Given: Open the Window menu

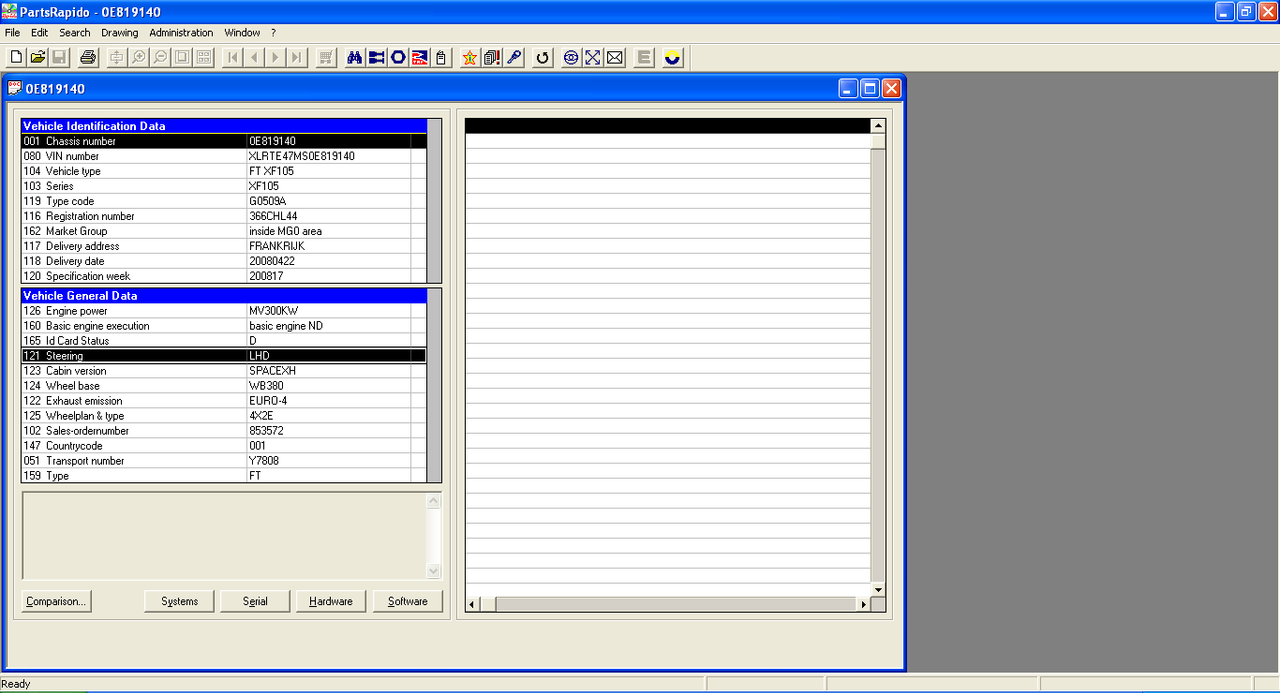Looking at the screenshot, I should (242, 33).
